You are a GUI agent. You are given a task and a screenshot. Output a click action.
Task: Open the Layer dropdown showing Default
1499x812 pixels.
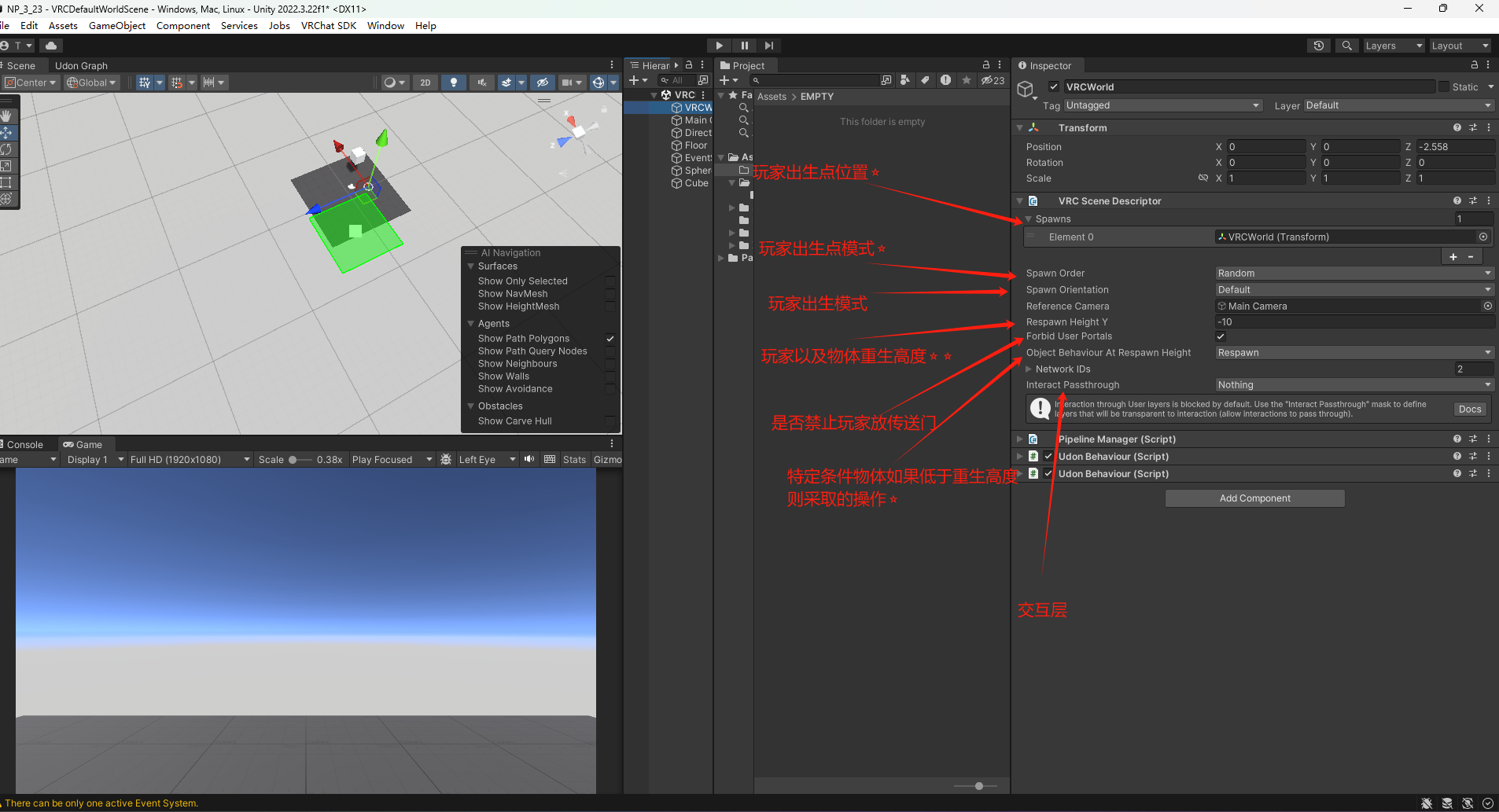coord(1398,105)
